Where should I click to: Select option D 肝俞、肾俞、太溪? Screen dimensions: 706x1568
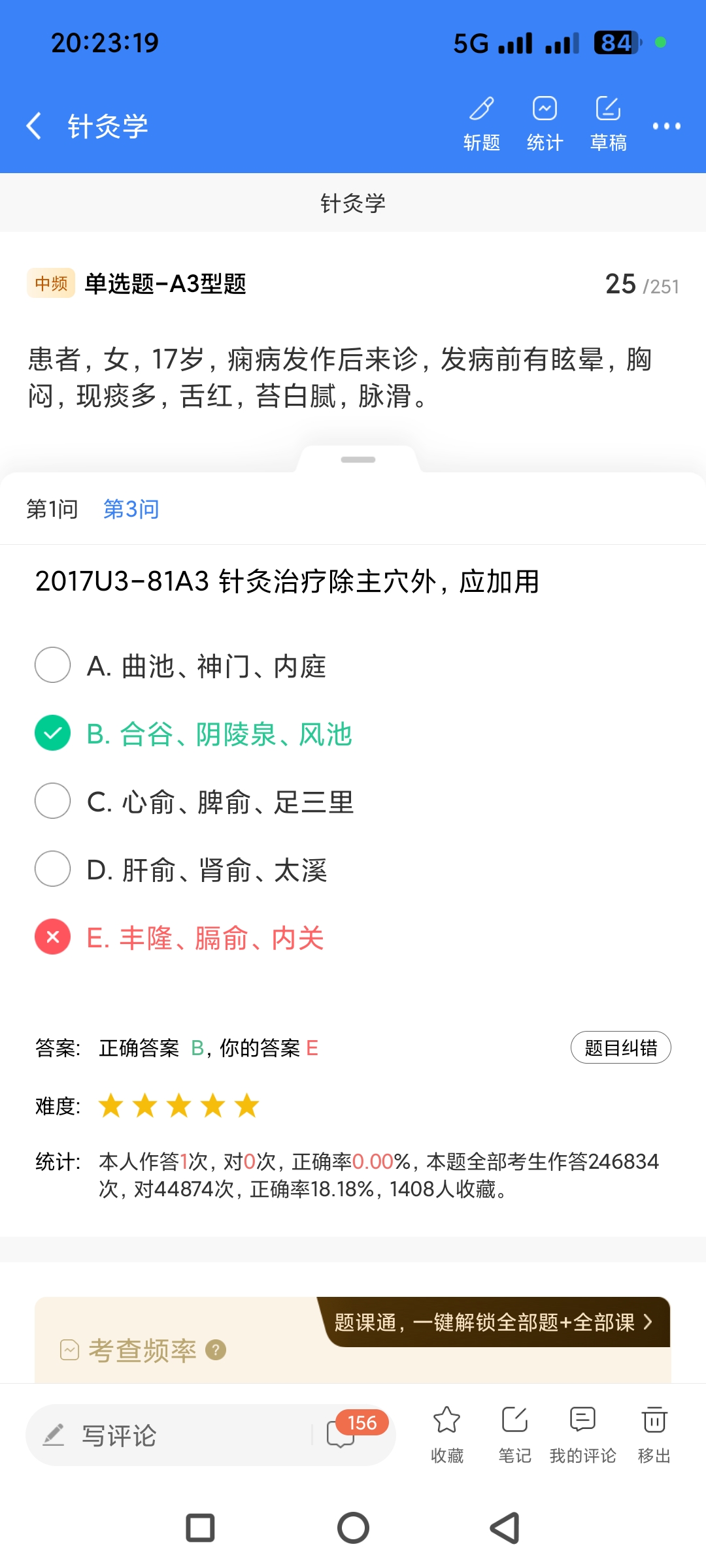[x=53, y=869]
